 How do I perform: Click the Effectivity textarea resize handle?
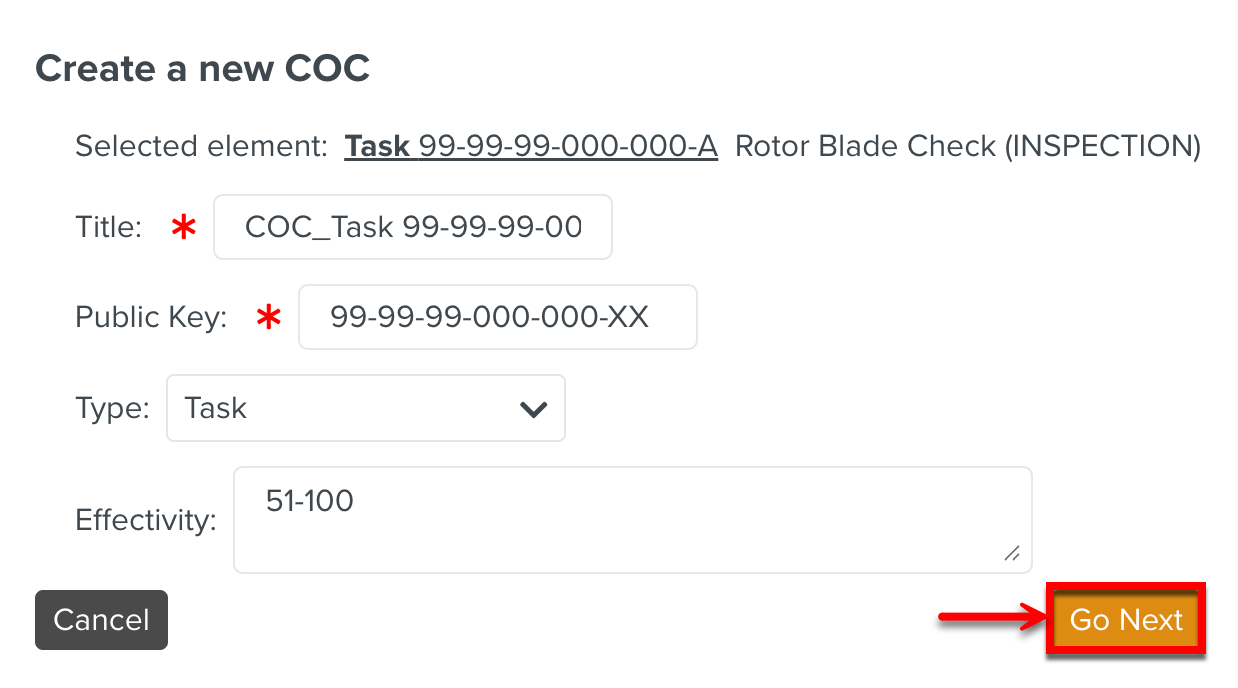[x=1012, y=553]
